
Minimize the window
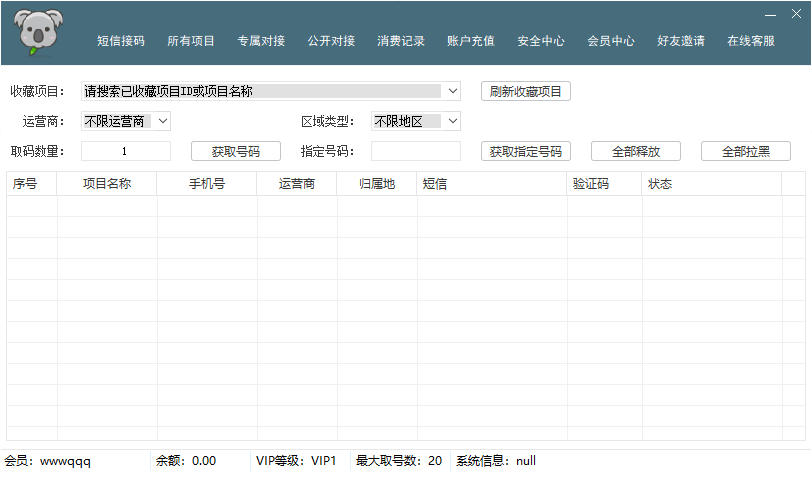[x=770, y=14]
